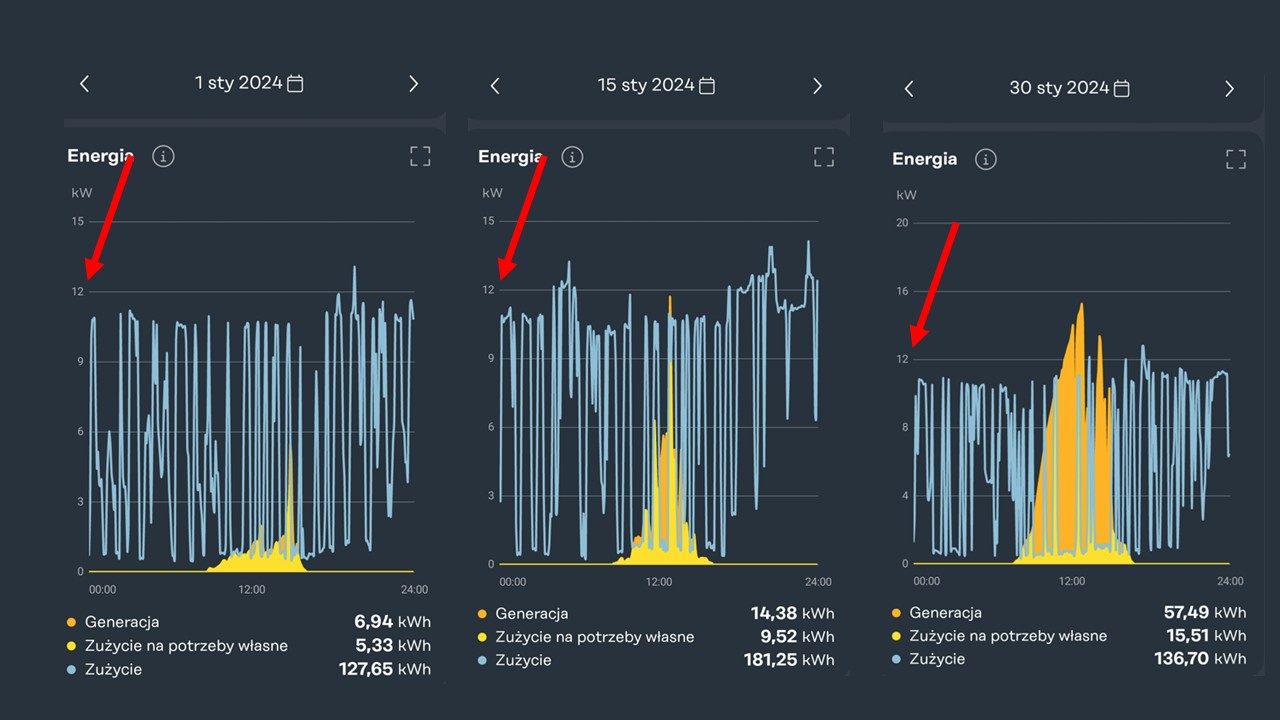Open calendar picker for 1 sty 2024

coord(295,84)
